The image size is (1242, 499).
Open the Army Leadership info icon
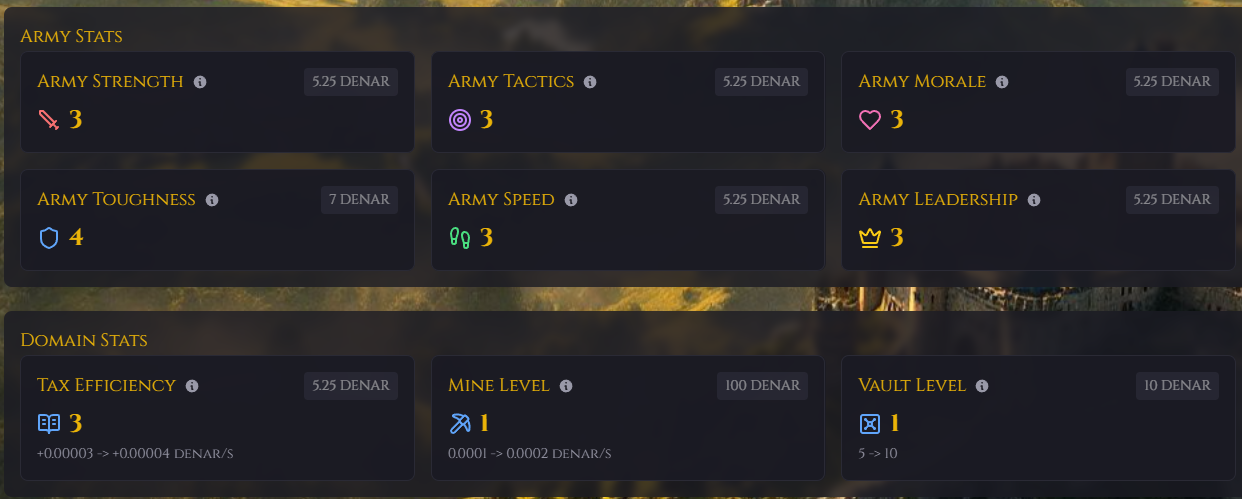(1034, 200)
